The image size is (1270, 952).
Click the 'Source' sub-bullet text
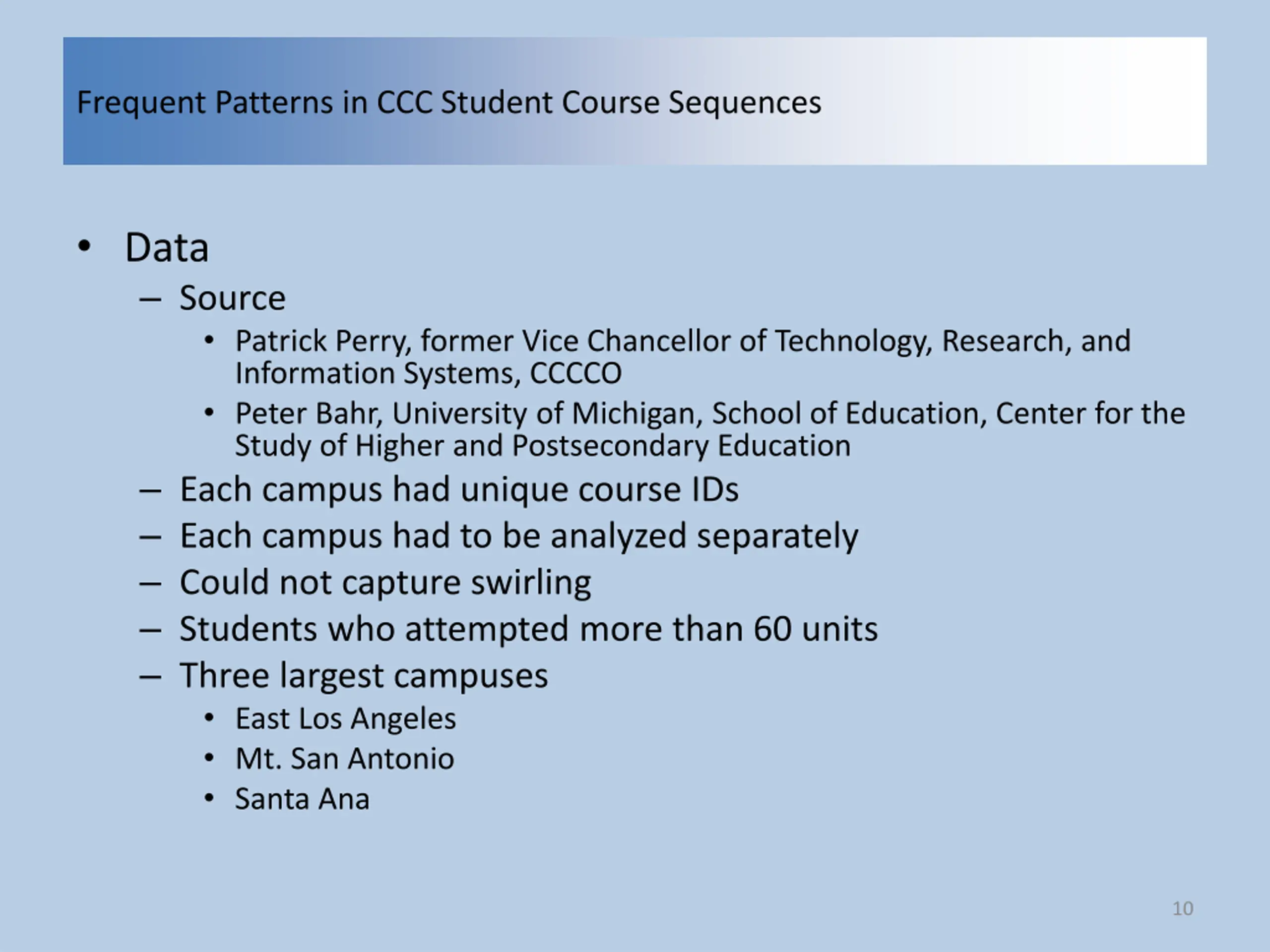(x=233, y=298)
